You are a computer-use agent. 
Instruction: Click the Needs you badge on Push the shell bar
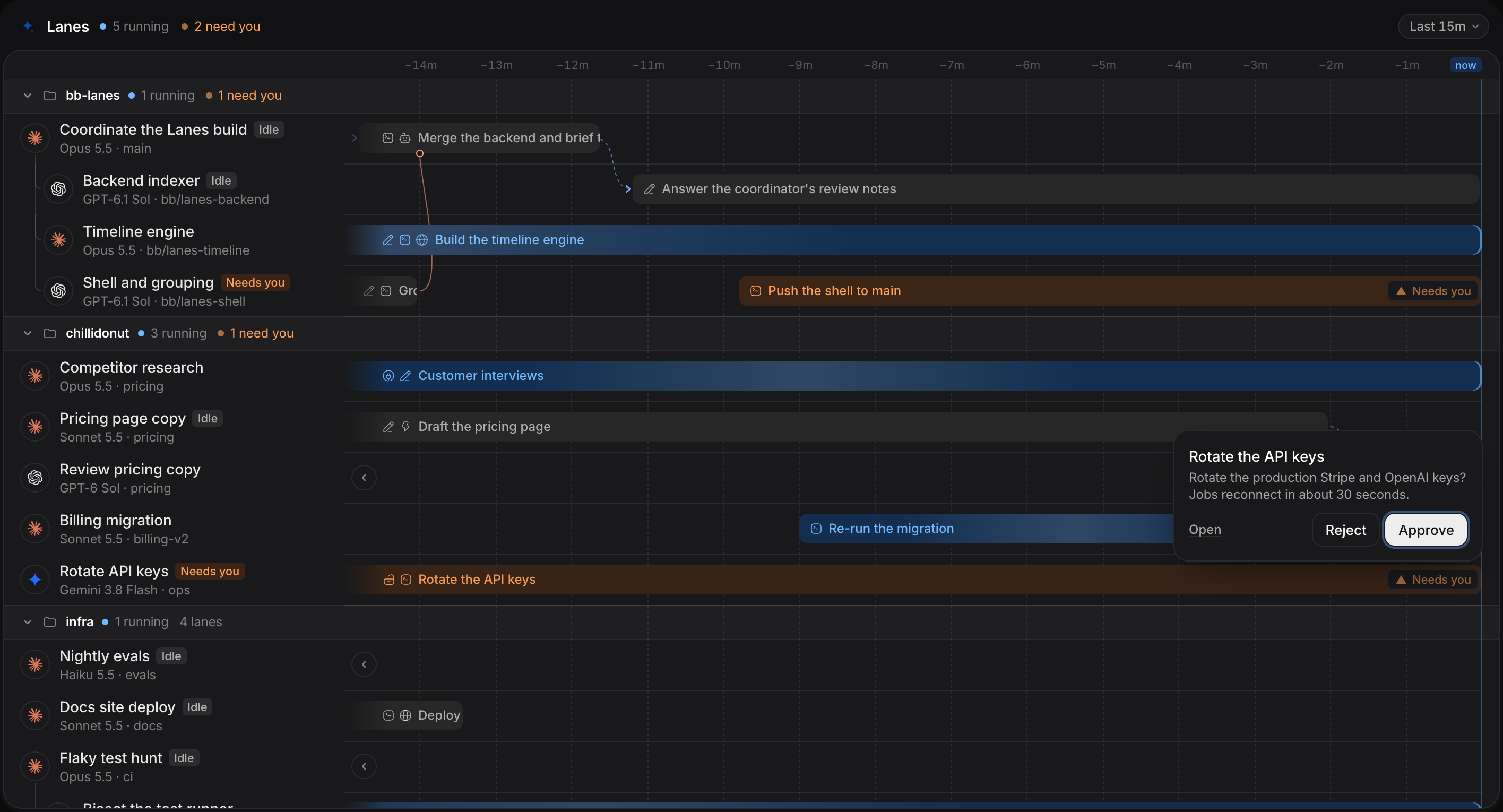click(x=1432, y=290)
